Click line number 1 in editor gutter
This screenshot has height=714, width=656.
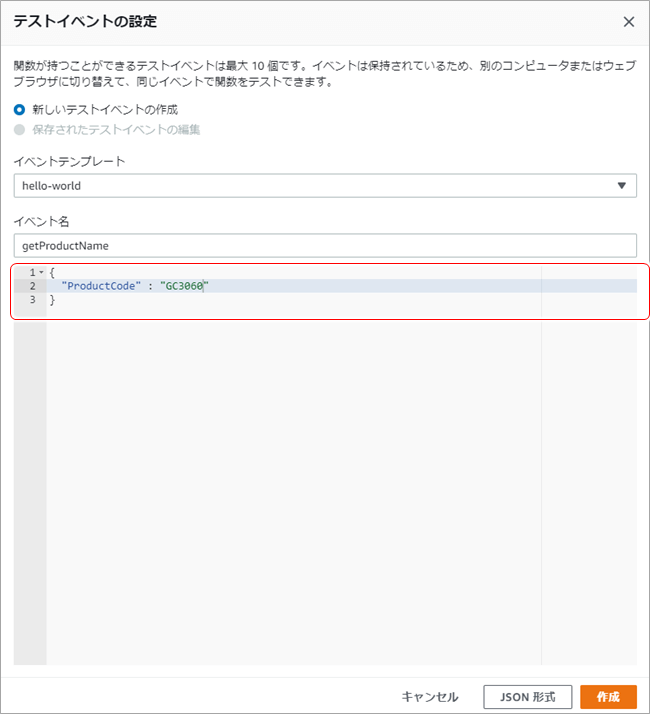pos(32,273)
